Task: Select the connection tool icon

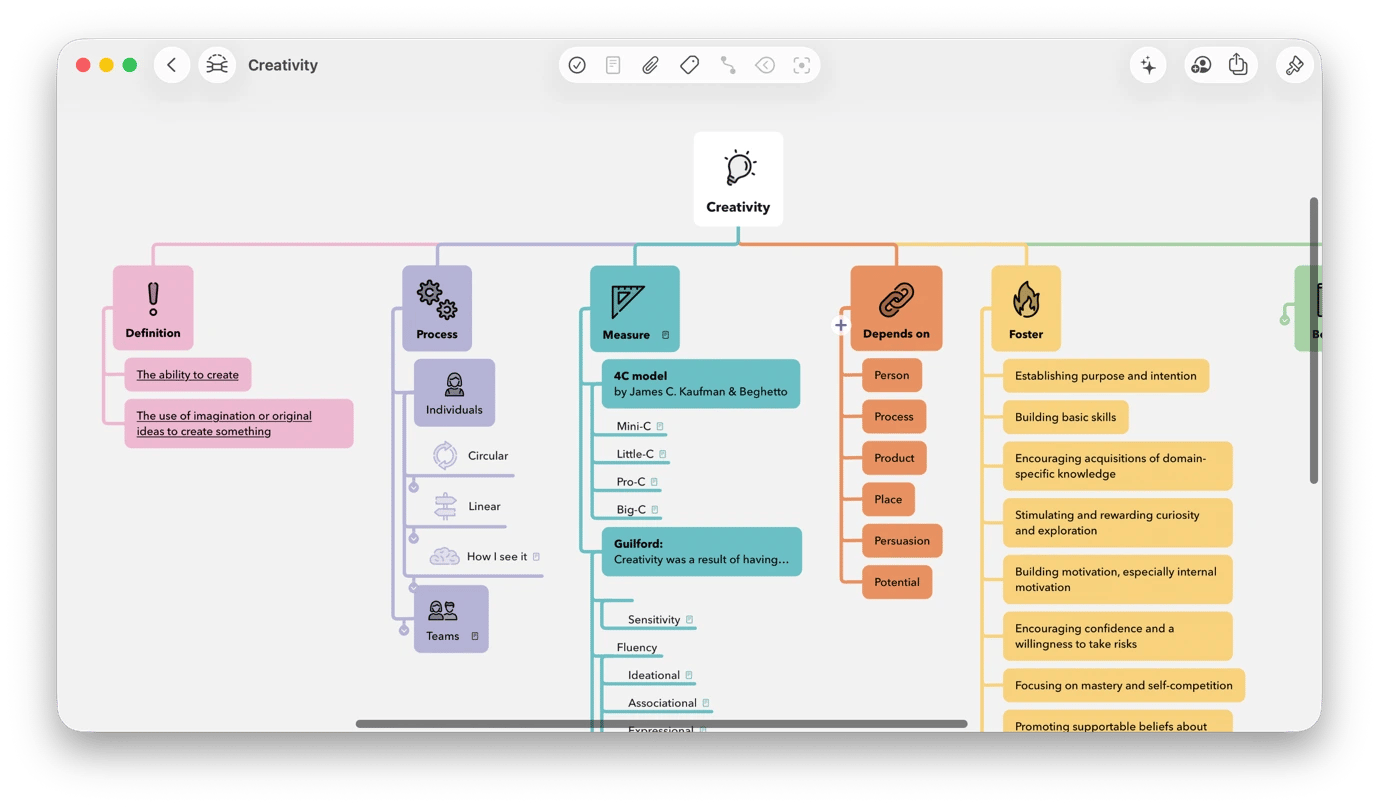Action: (x=728, y=65)
